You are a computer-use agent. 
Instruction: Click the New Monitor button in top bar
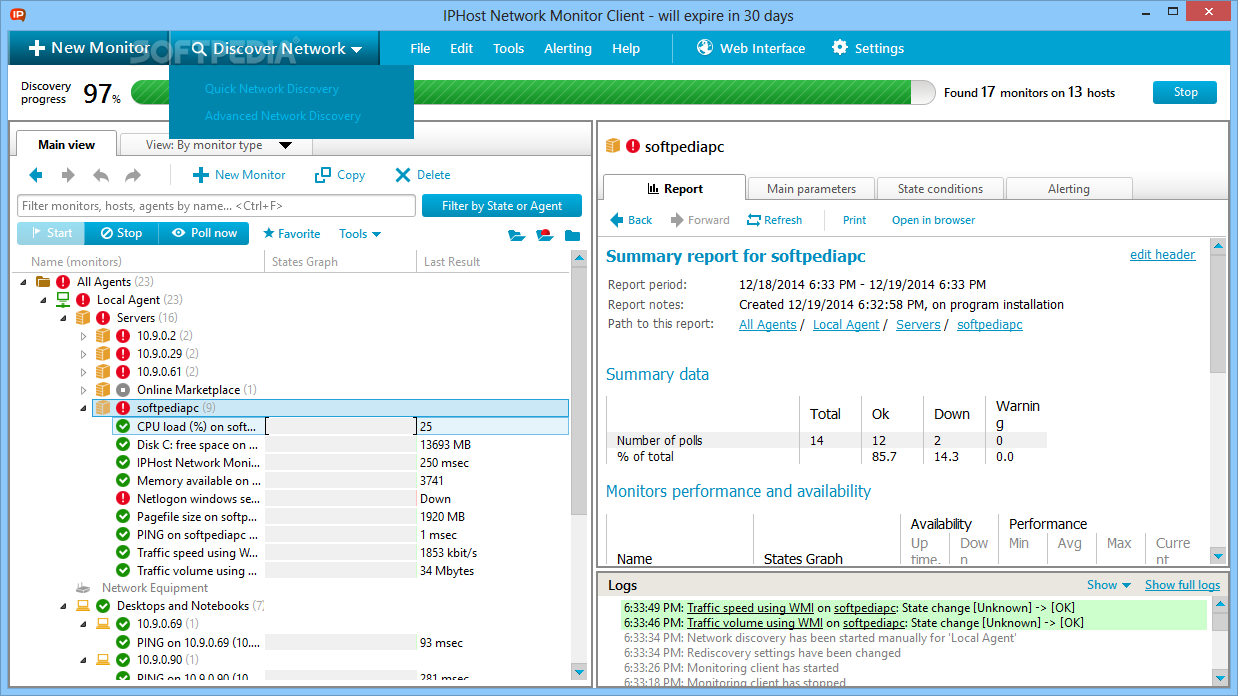[89, 48]
